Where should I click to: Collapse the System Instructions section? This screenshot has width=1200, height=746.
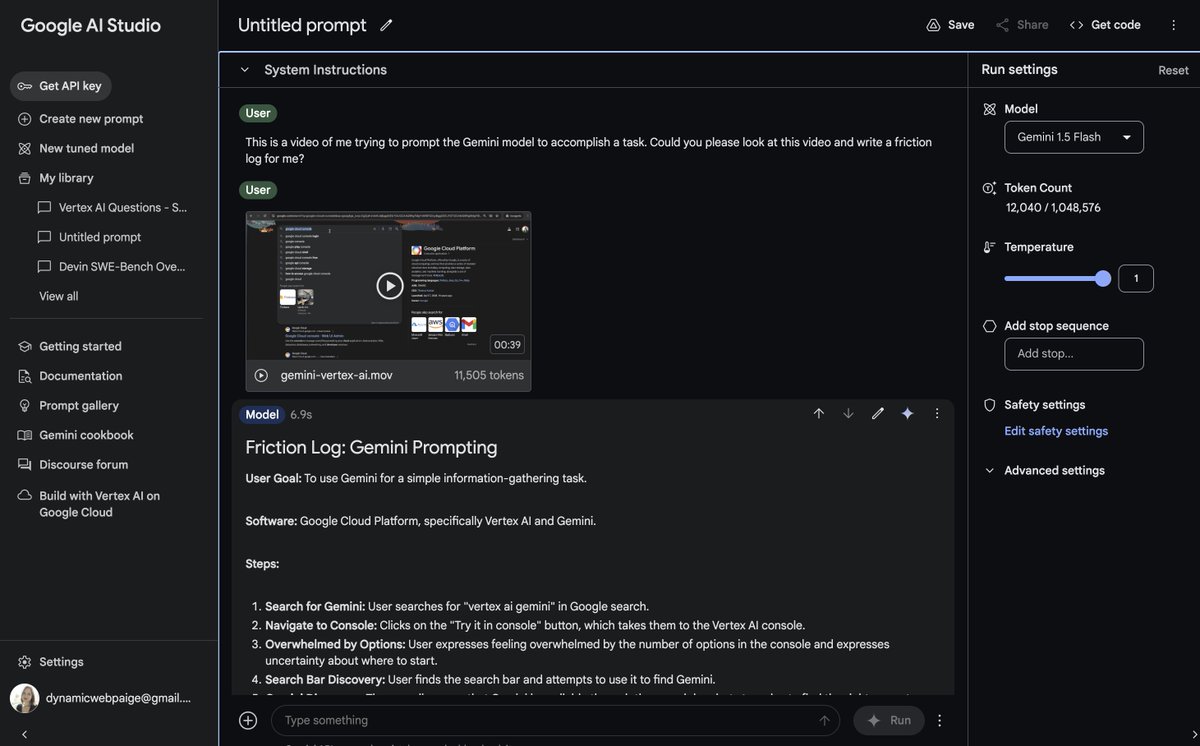click(x=244, y=70)
